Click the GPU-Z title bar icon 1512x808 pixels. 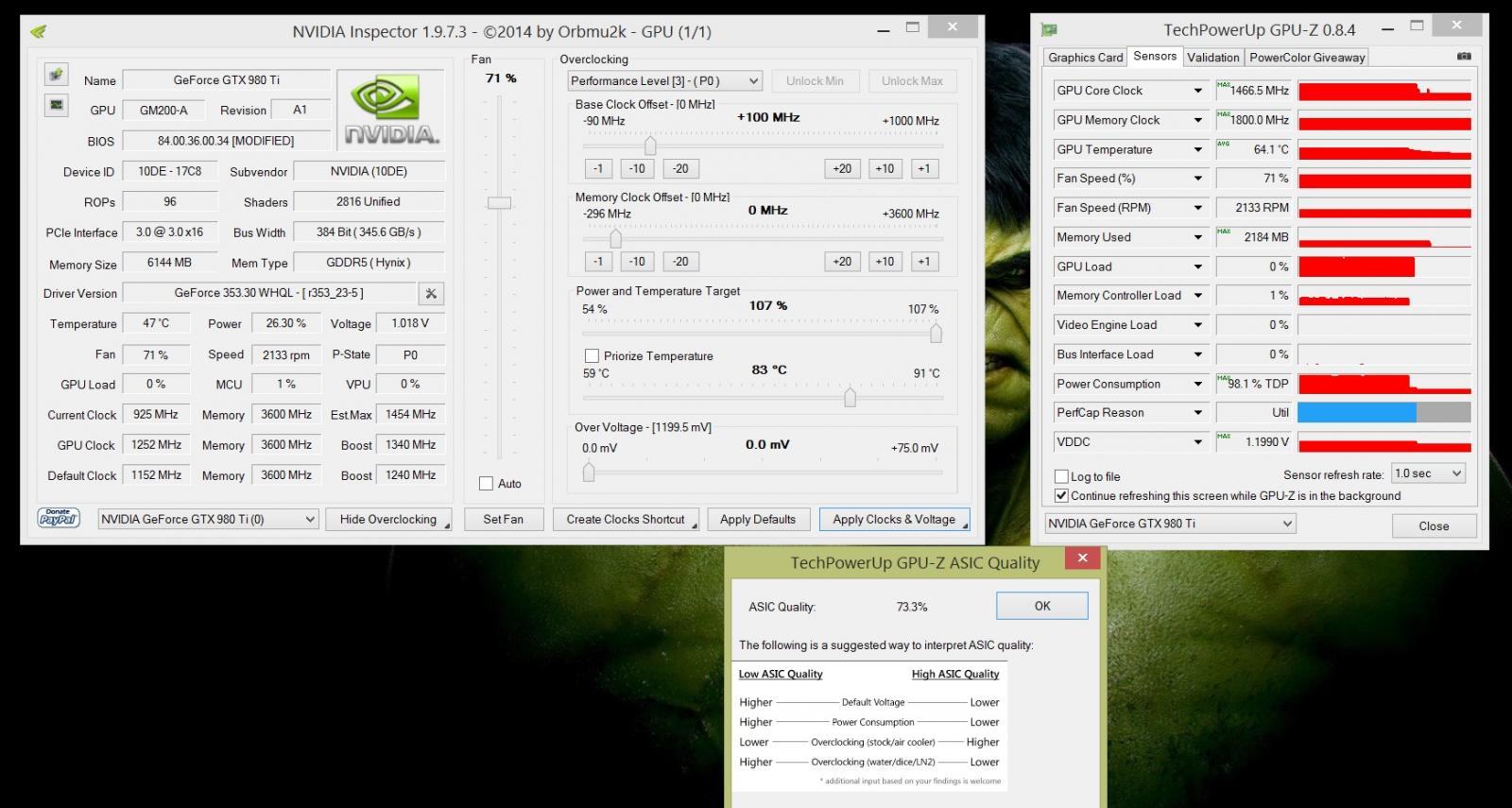coord(1049,30)
